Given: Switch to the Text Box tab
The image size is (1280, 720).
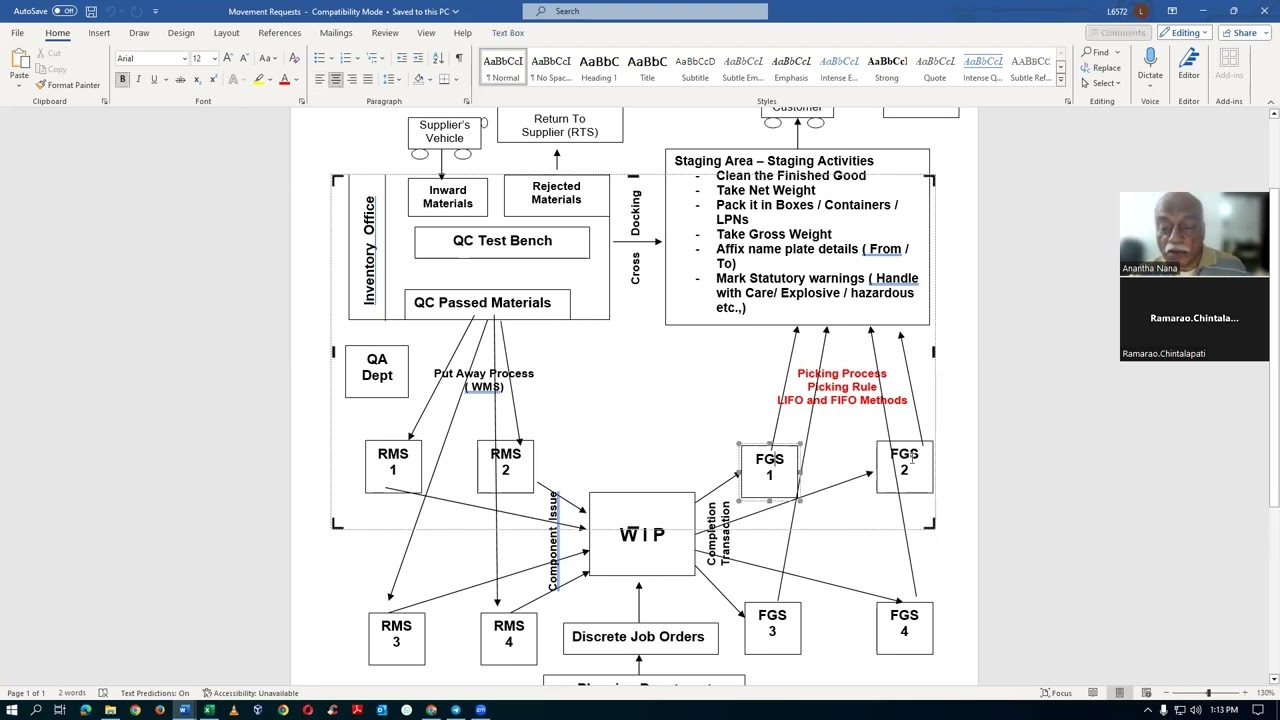Looking at the screenshot, I should click(508, 33).
